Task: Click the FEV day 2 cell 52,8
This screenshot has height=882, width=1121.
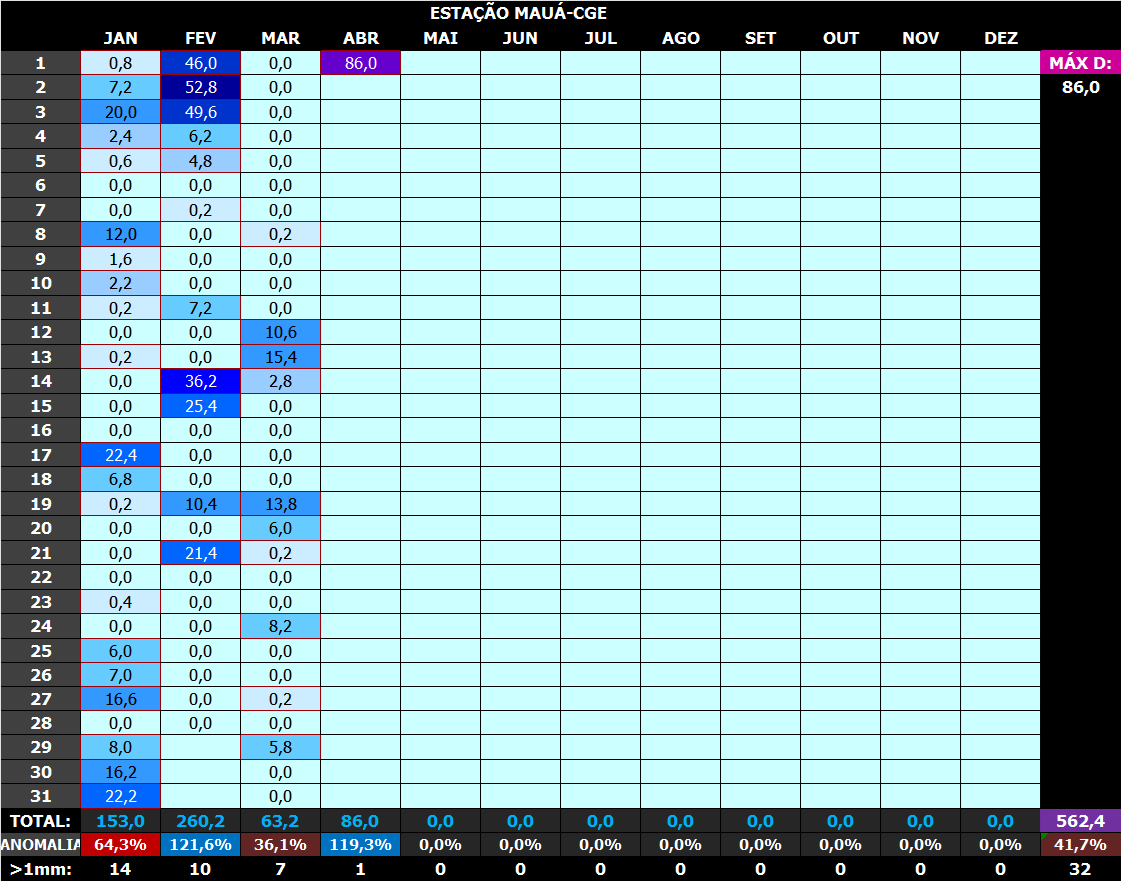Action: pyautogui.click(x=200, y=87)
